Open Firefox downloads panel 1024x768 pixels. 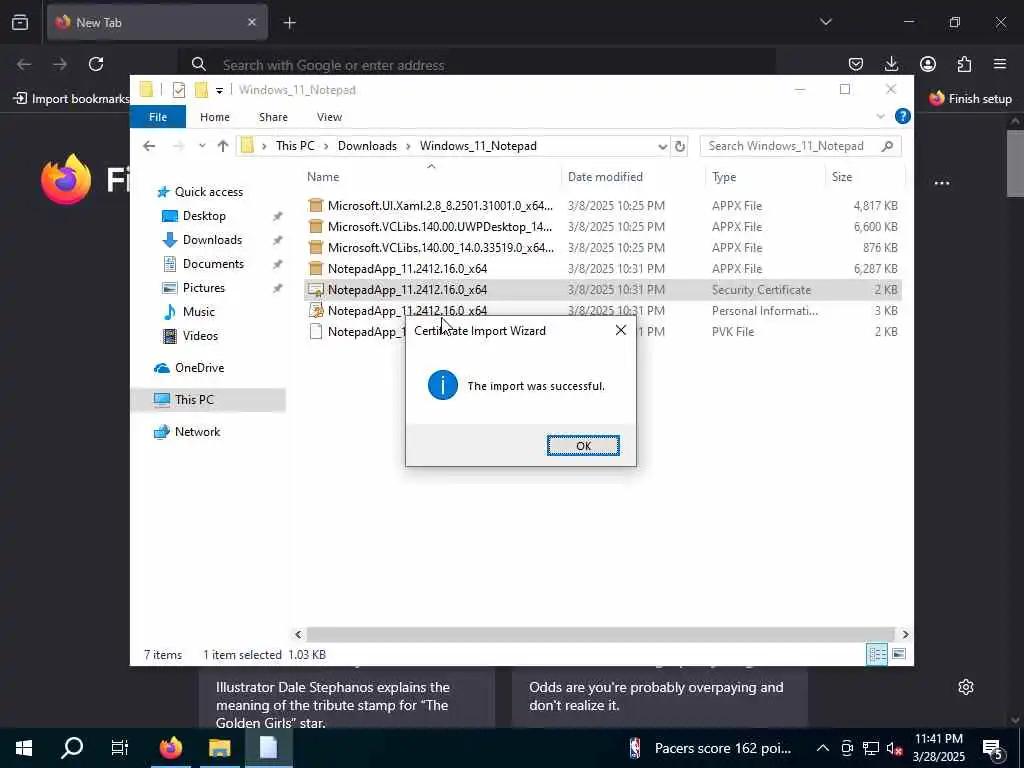click(891, 64)
